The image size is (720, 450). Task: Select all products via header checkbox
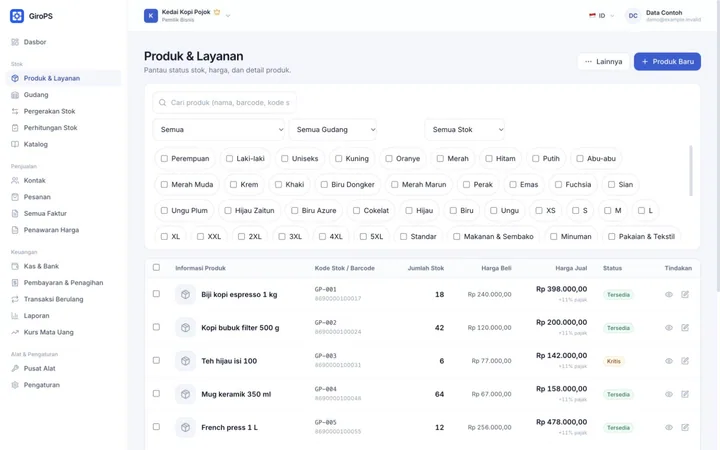156,267
